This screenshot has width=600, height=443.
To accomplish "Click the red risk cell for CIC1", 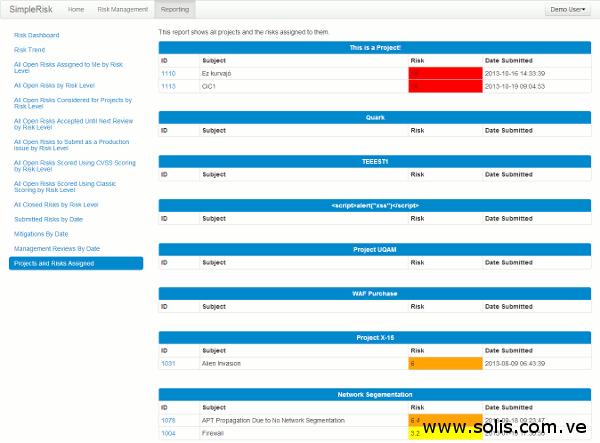I will [x=445, y=86].
